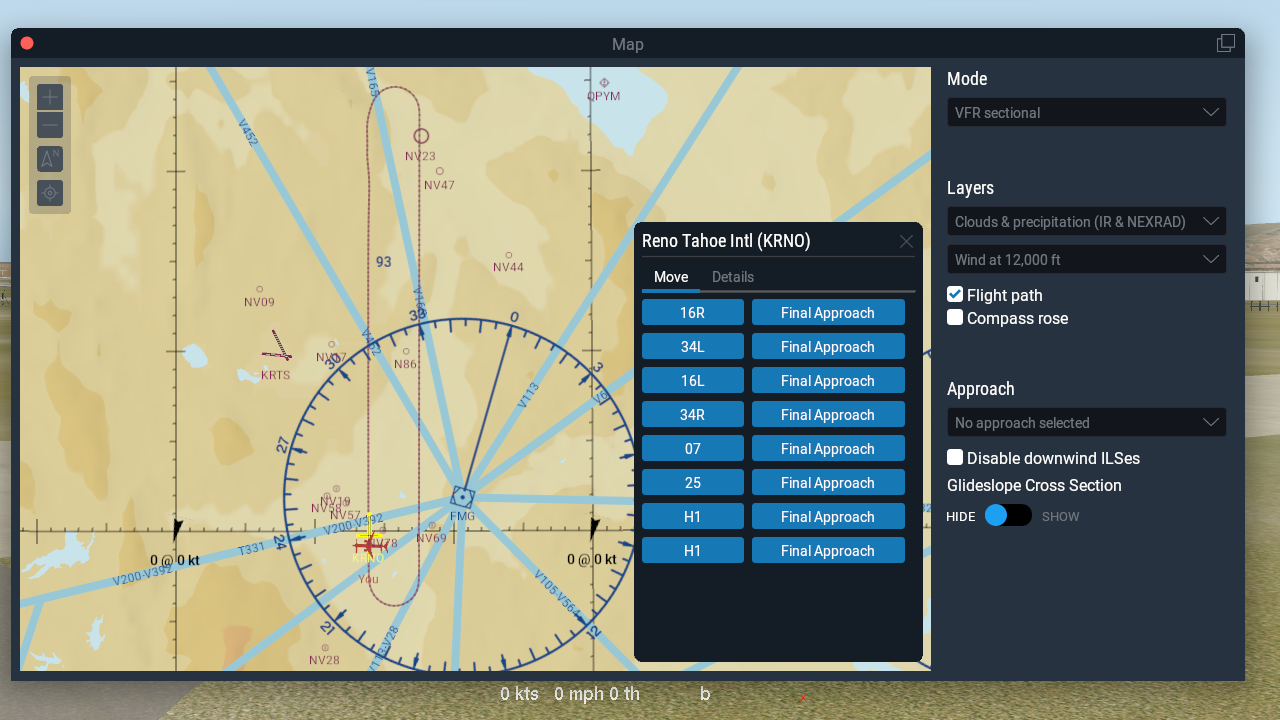Click the V452 airway label on the map

pos(248,133)
